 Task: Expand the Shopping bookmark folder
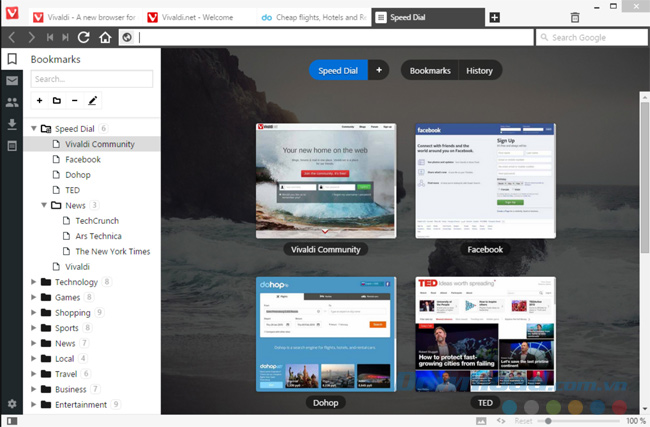point(34,313)
